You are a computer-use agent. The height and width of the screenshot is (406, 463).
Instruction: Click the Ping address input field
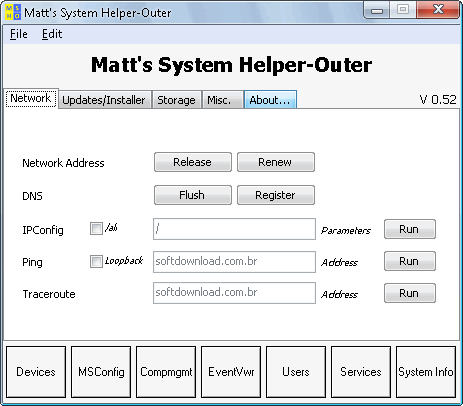[x=234, y=262]
